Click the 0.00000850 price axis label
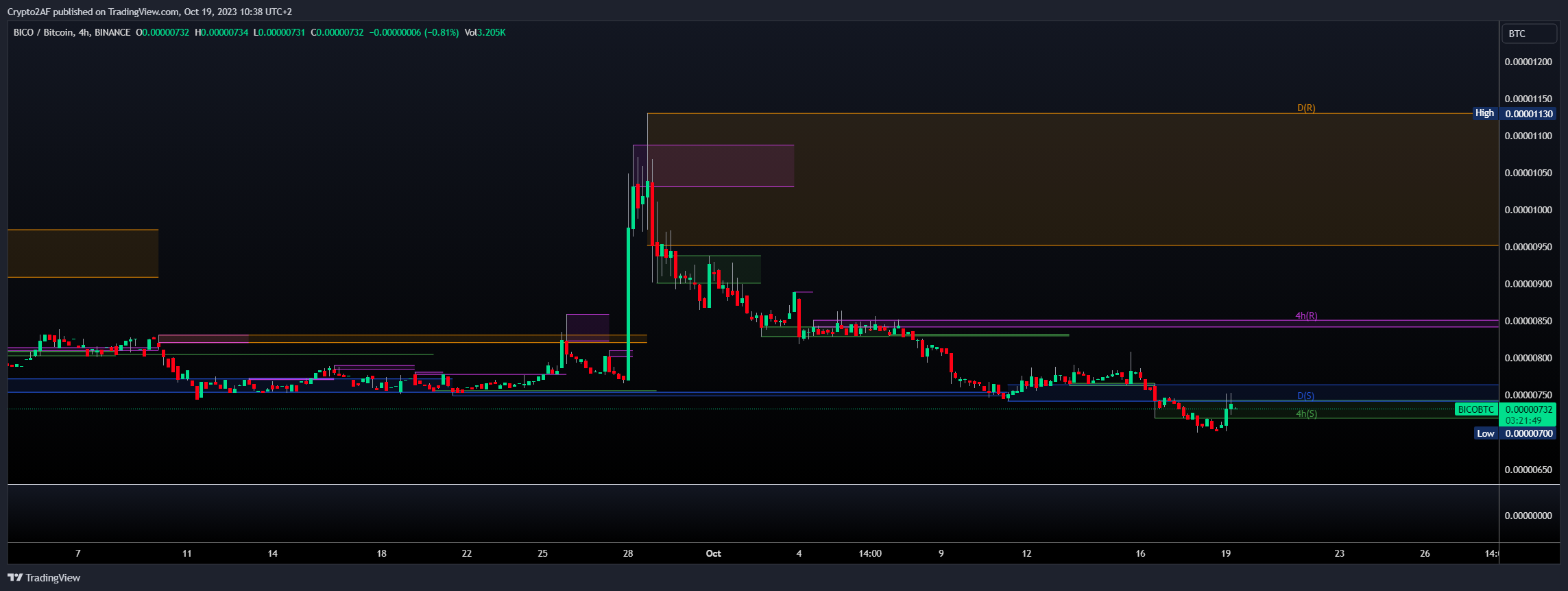The image size is (1568, 591). click(1527, 321)
